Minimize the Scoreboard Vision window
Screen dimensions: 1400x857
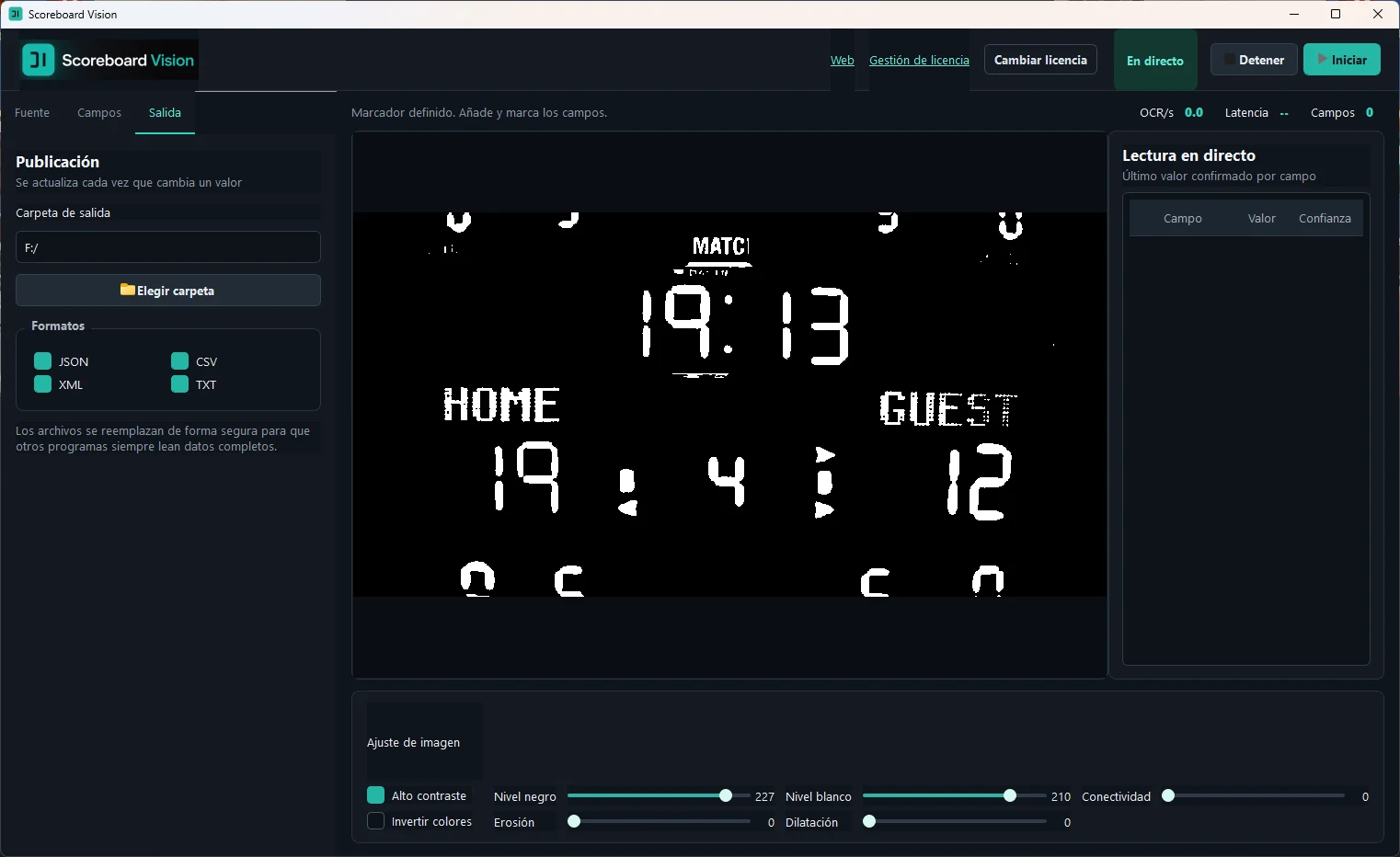pyautogui.click(x=1294, y=14)
